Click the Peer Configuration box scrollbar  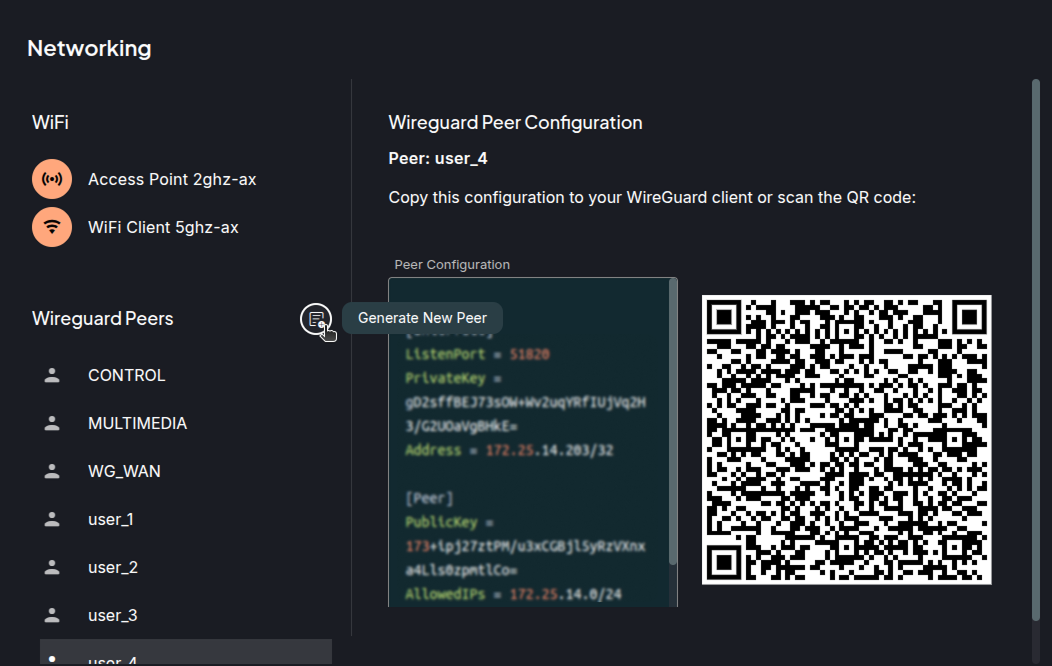click(x=673, y=421)
